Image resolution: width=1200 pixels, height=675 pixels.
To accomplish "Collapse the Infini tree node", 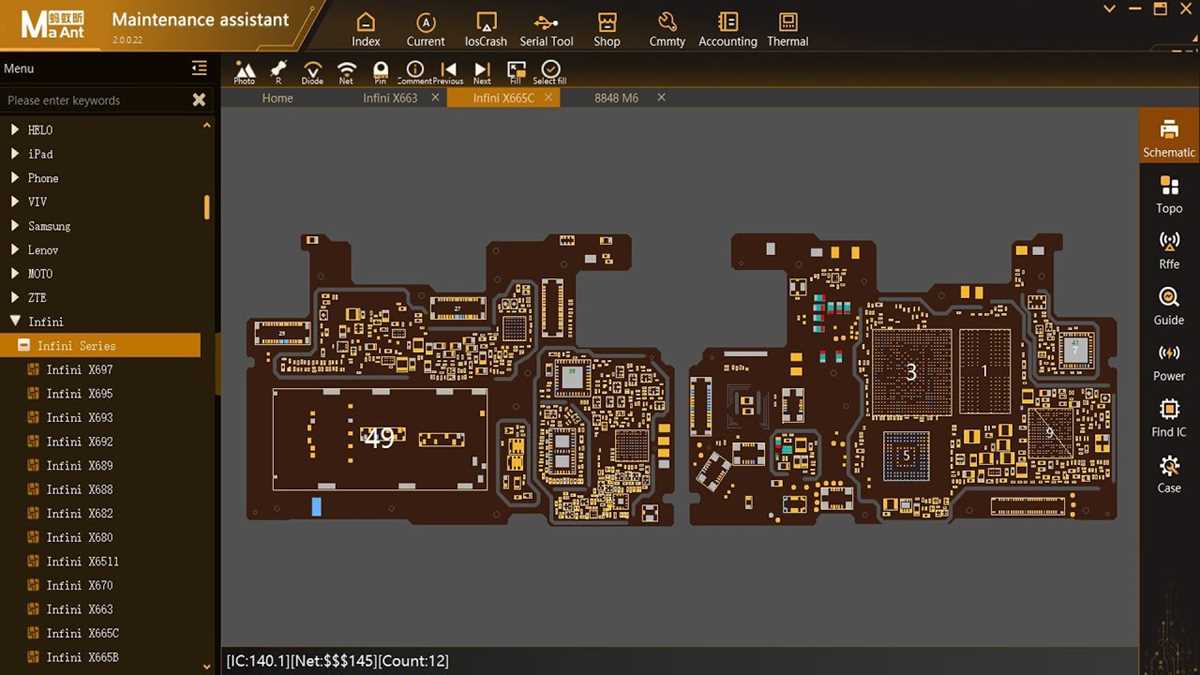I will (15, 322).
